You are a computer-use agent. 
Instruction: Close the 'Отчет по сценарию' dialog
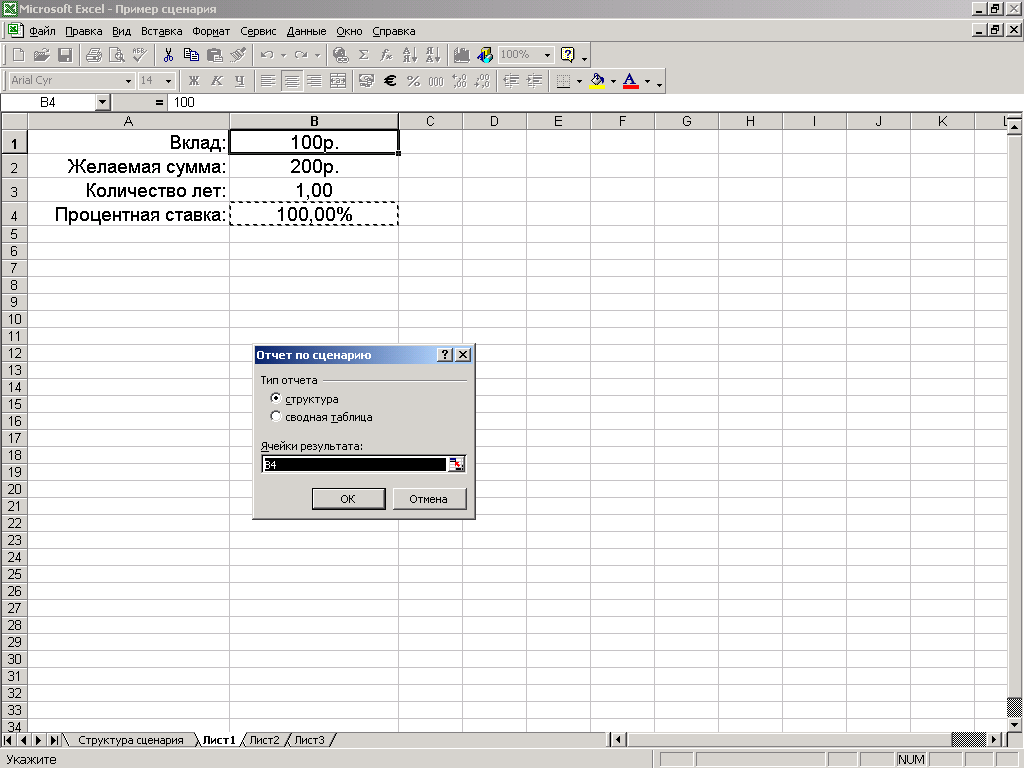(x=463, y=355)
